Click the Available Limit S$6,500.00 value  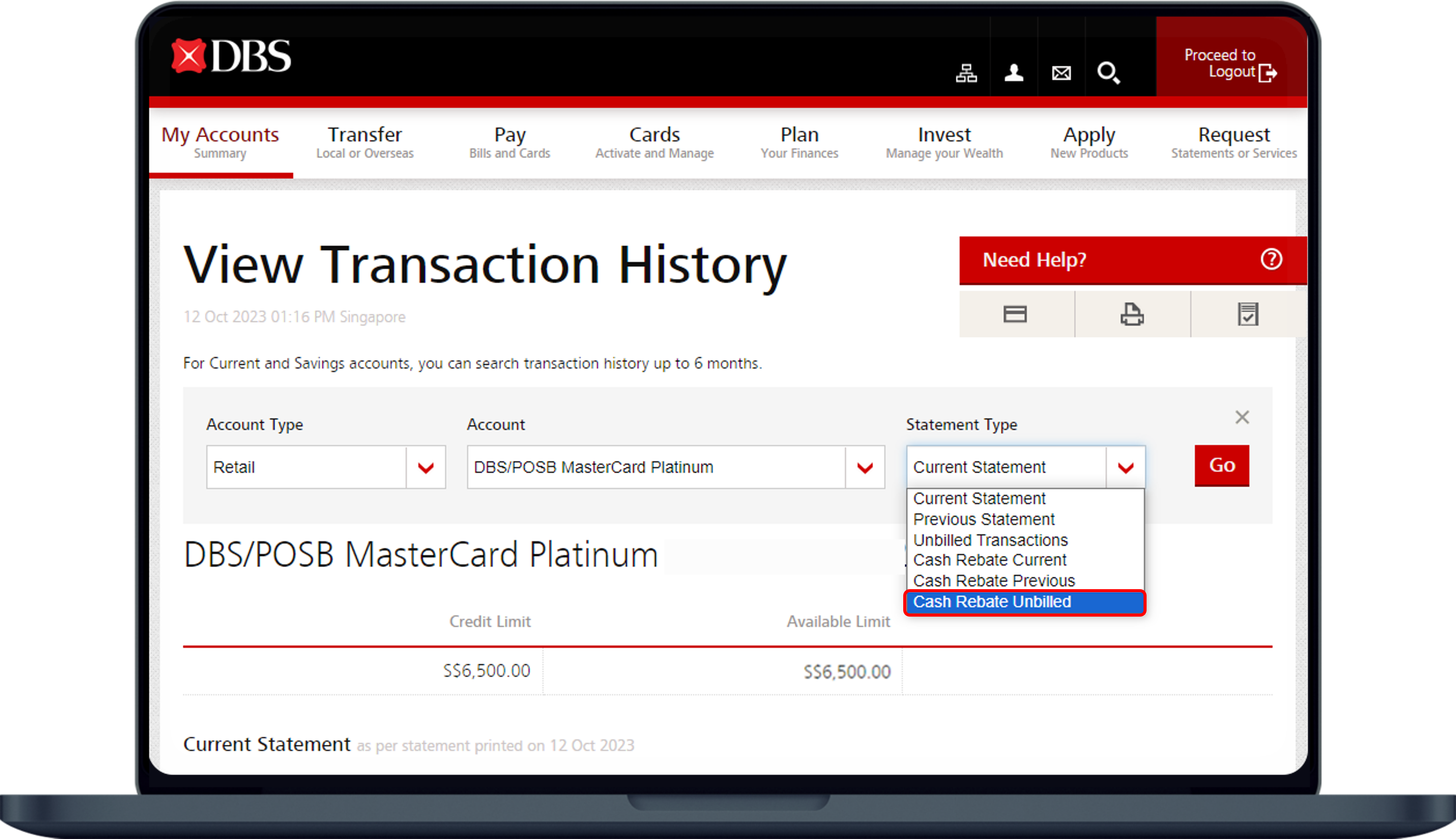(x=847, y=672)
